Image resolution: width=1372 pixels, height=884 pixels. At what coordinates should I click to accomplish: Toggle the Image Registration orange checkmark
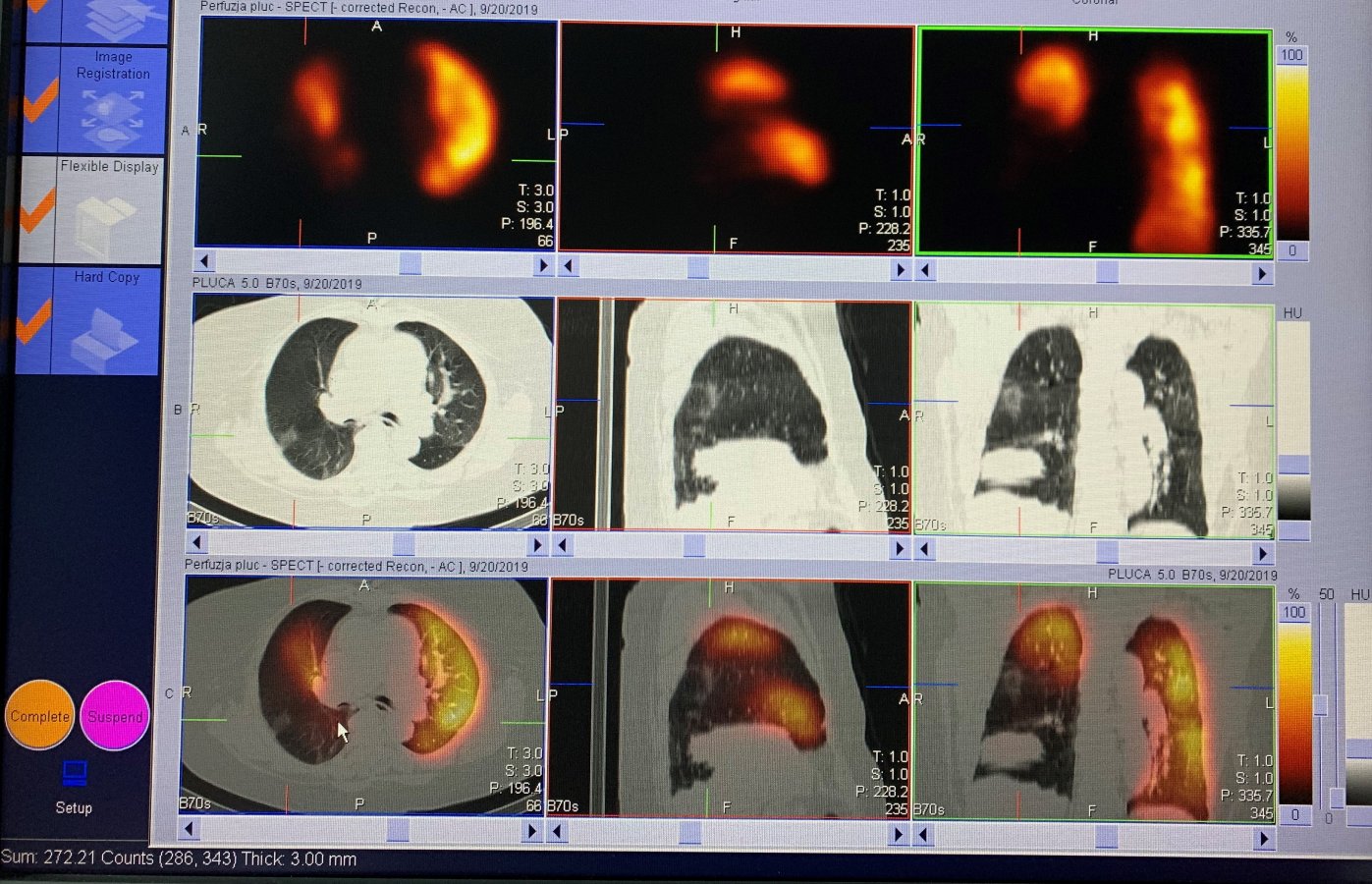tap(39, 100)
